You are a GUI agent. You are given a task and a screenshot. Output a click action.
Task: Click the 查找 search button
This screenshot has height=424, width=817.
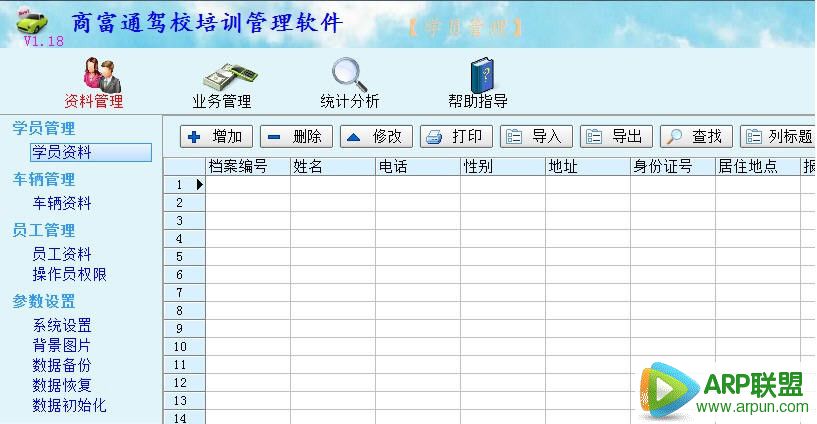[696, 136]
